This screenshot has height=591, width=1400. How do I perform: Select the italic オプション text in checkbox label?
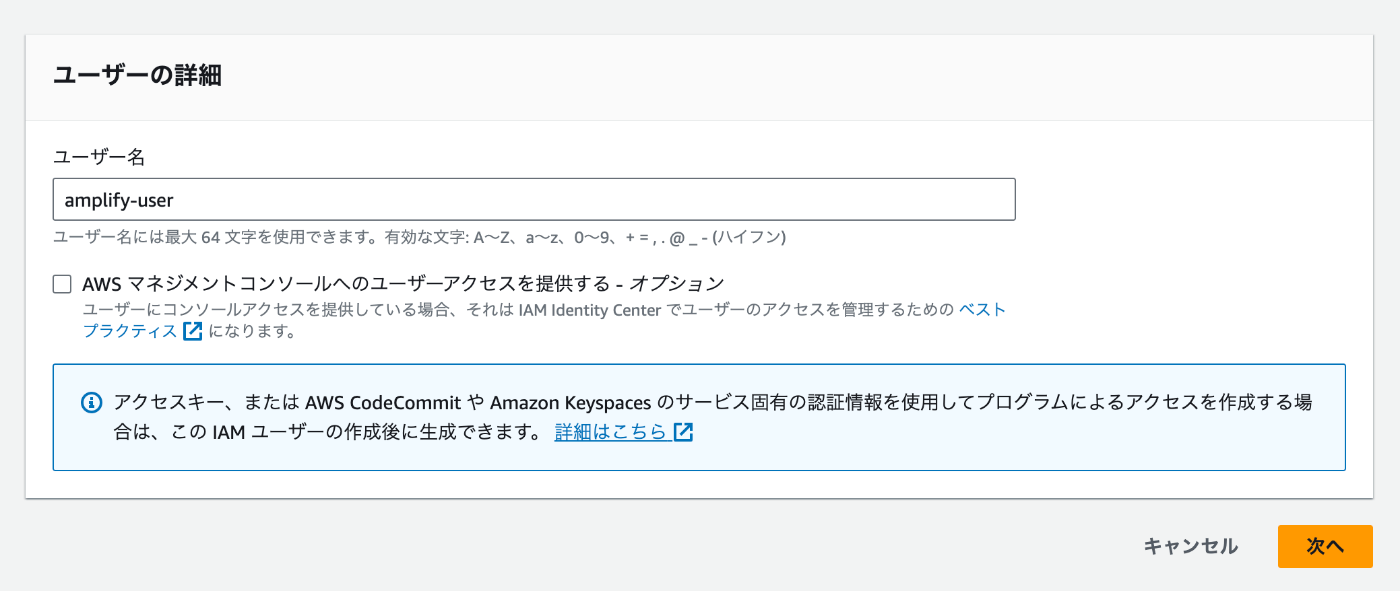point(676,284)
